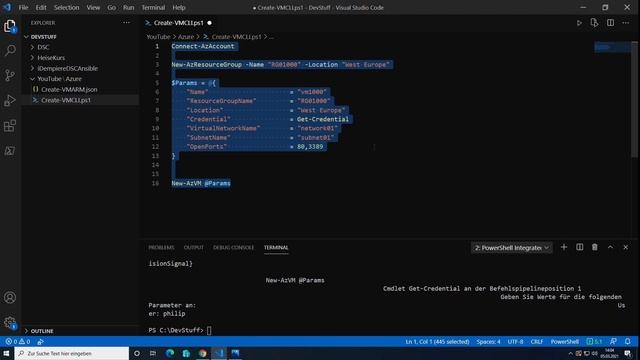Collapse the DEVSTUFF root folder
This screenshot has width=640, height=360.
click(x=81, y=37)
